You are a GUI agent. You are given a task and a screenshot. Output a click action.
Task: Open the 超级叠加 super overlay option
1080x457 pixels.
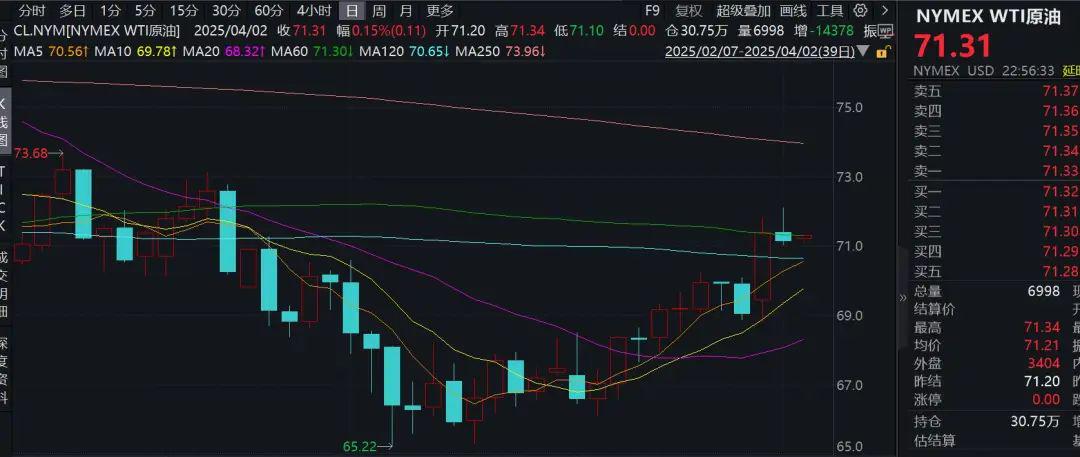click(743, 10)
